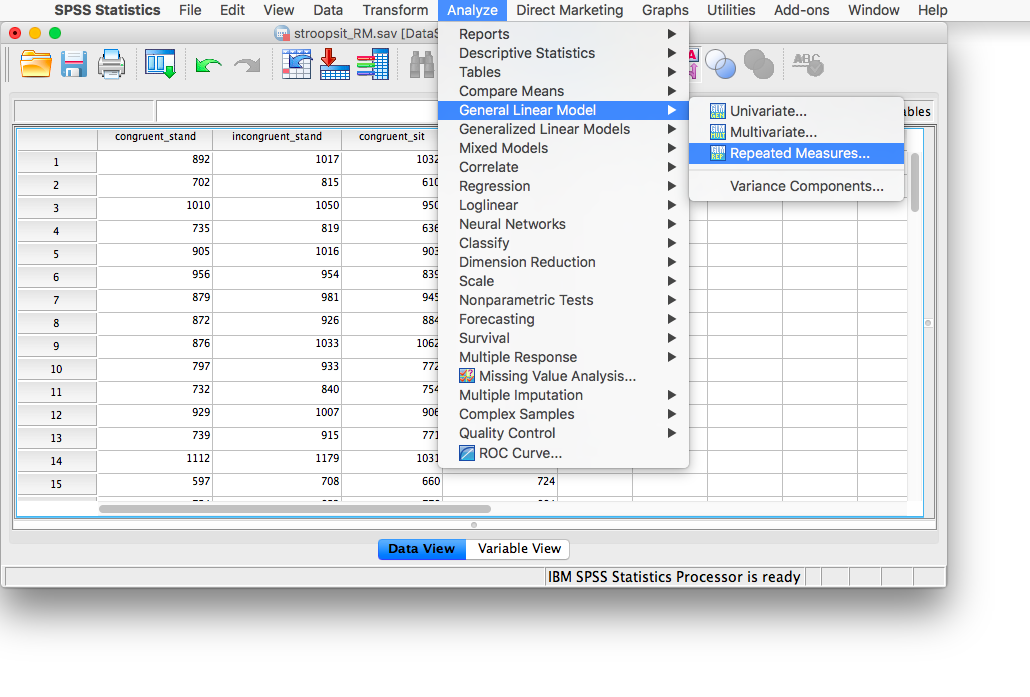
Task: Select row header 1
Action: (x=56, y=162)
